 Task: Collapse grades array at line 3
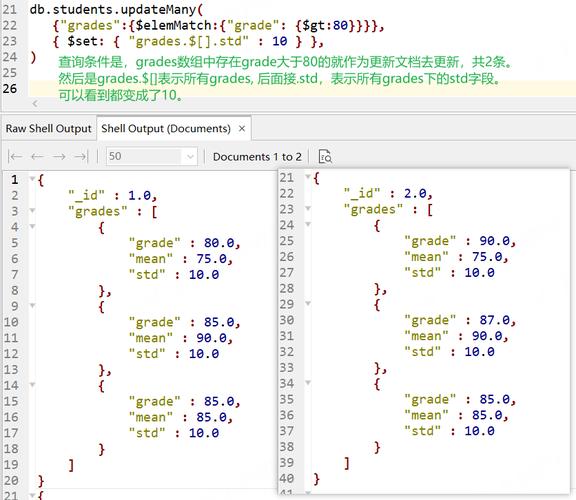pos(32,211)
